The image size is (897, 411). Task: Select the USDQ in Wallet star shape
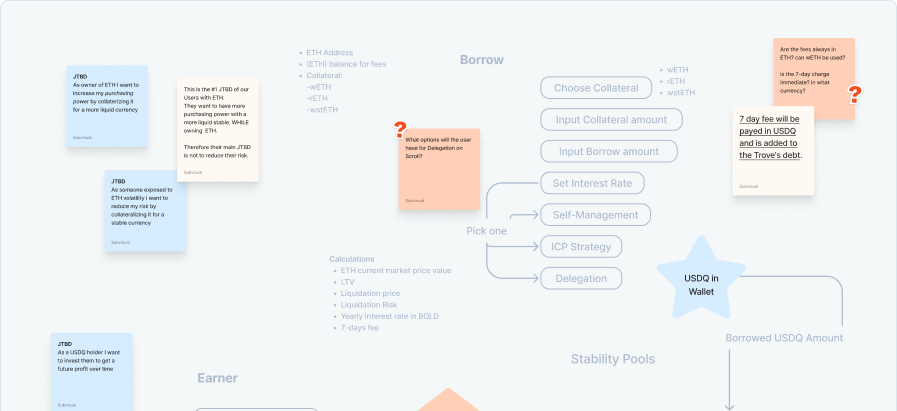coord(700,282)
